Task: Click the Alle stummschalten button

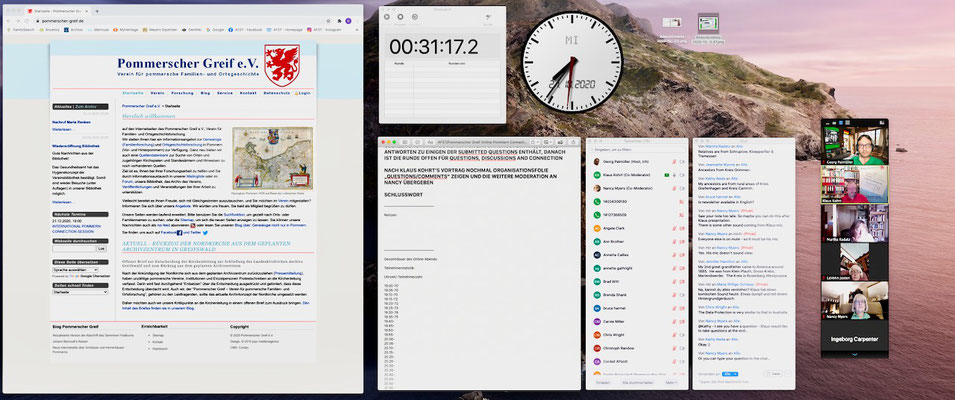Action: pos(638,382)
